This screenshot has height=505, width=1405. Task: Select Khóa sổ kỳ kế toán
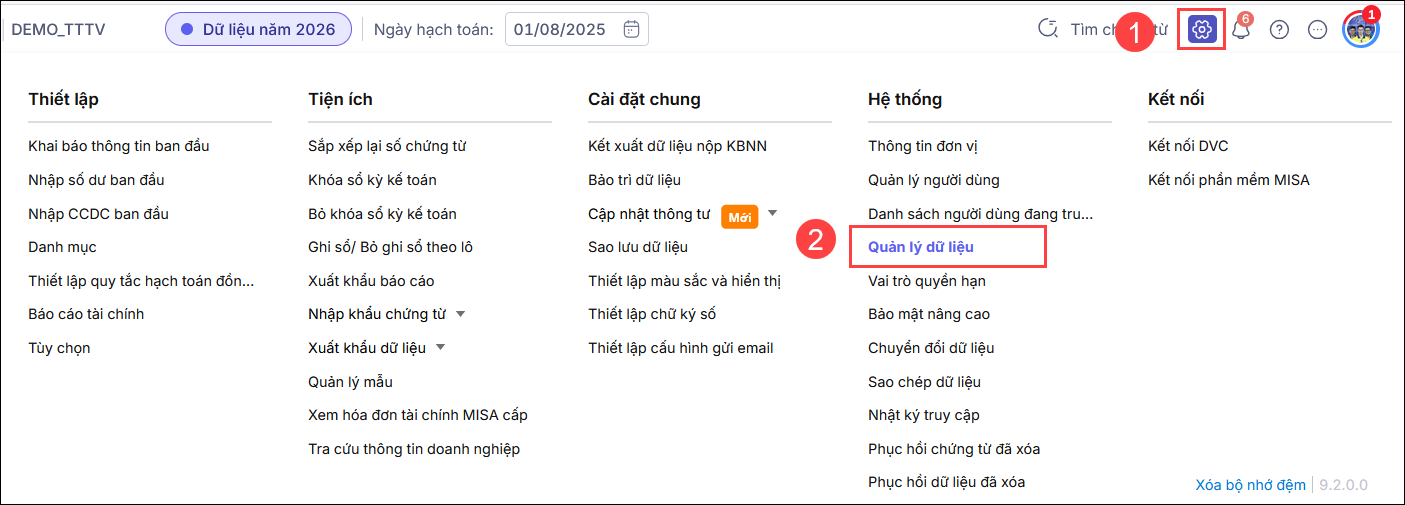point(372,180)
